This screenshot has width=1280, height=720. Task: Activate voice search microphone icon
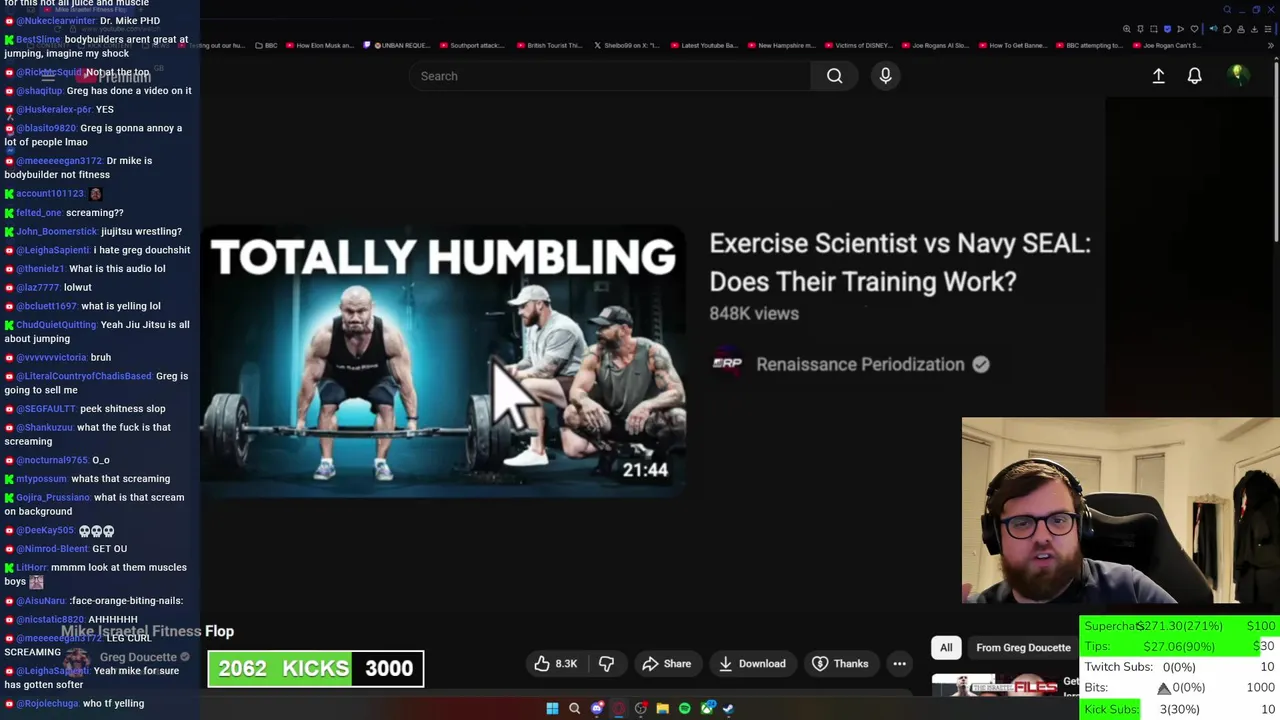[885, 76]
